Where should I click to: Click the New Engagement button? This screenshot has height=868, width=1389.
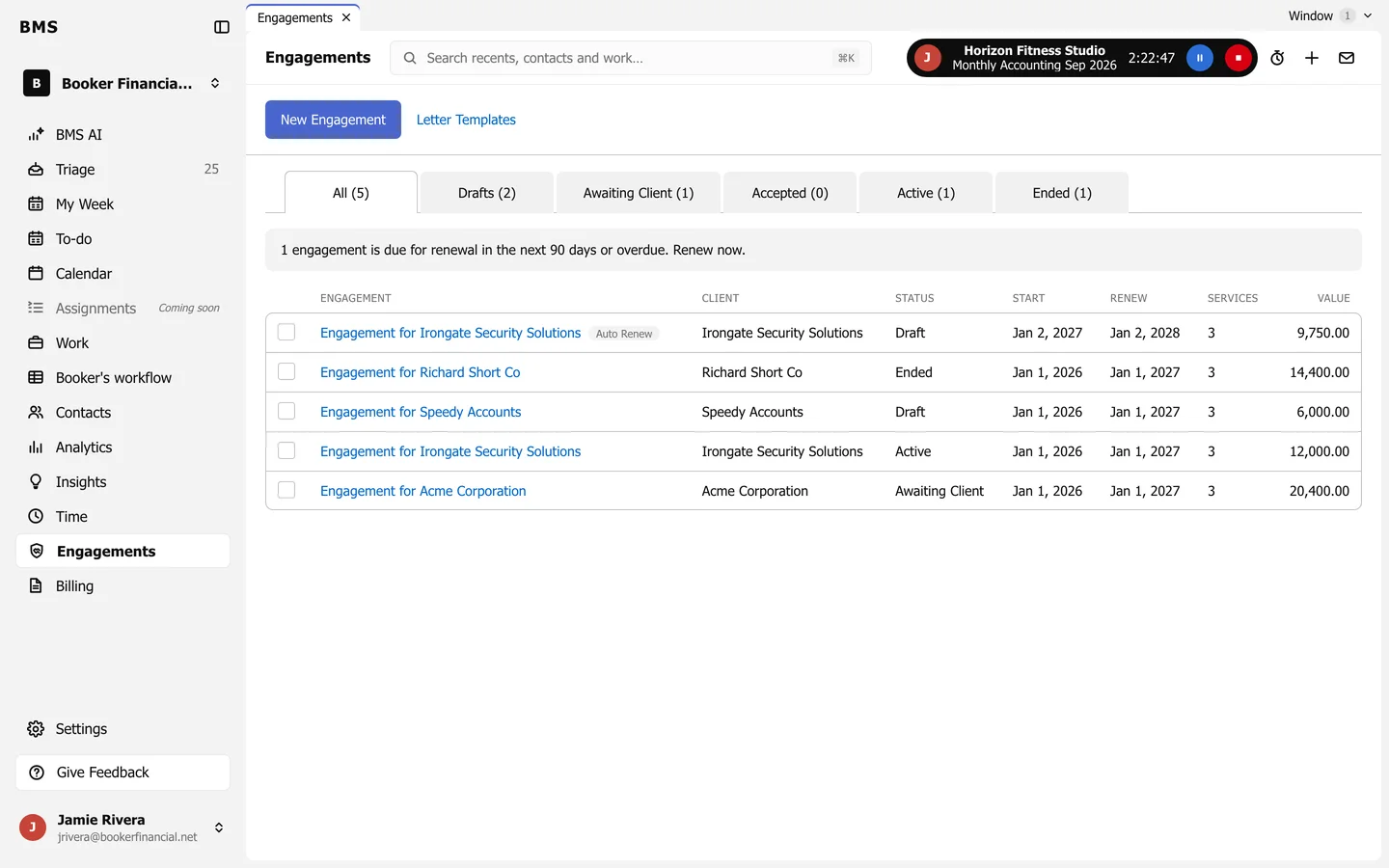point(333,120)
